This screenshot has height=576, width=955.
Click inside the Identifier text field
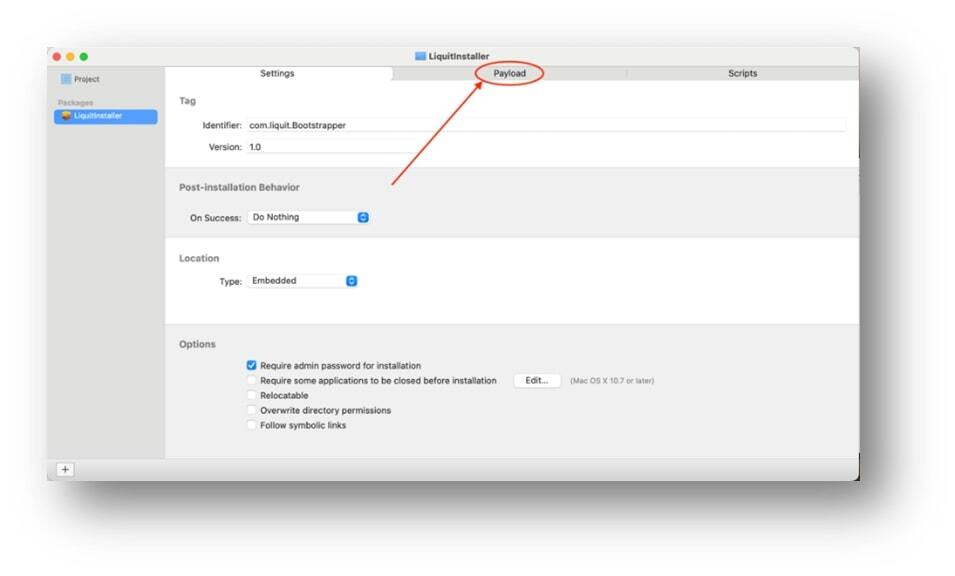(400, 126)
